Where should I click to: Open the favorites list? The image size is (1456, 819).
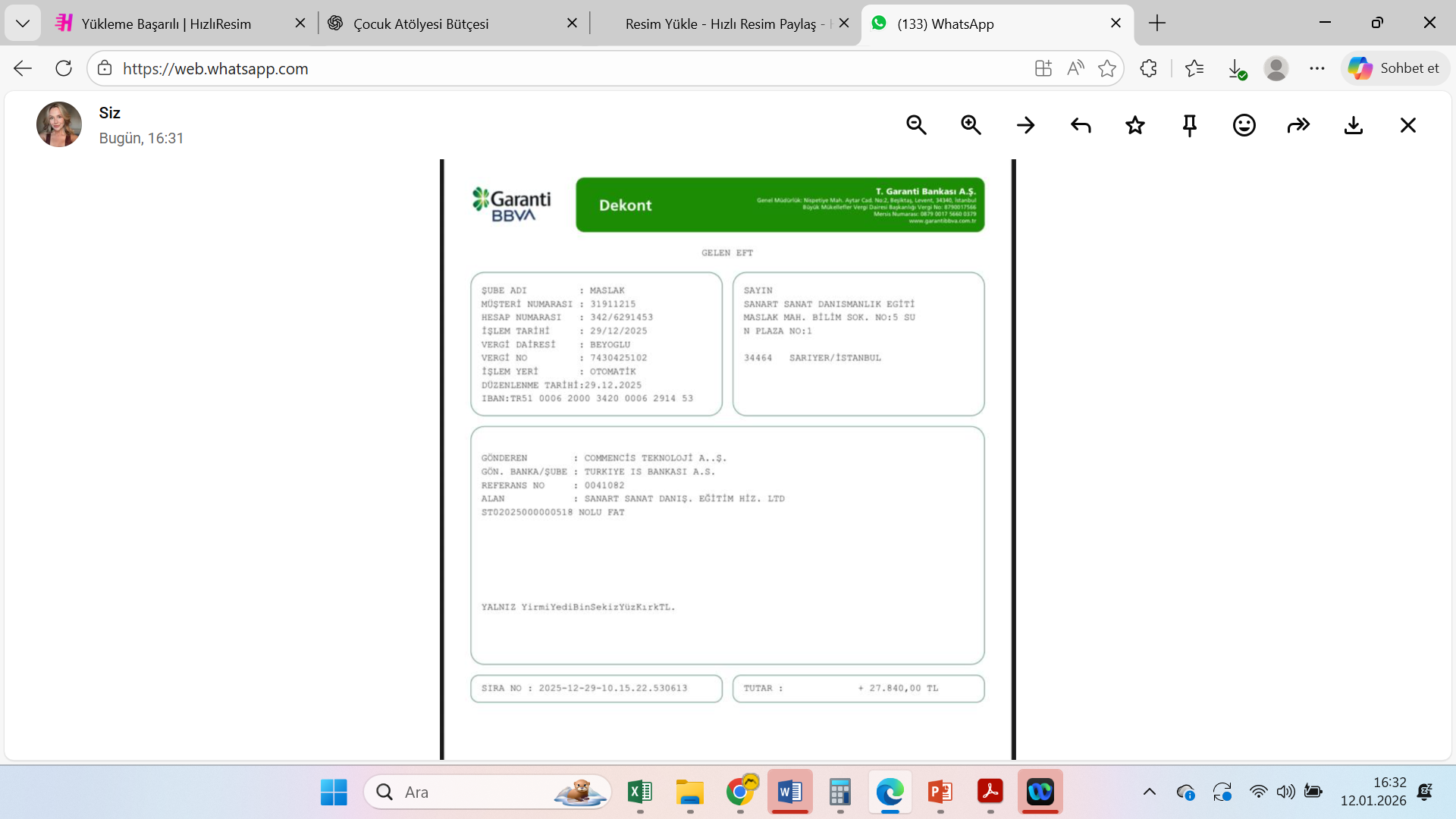point(1194,68)
